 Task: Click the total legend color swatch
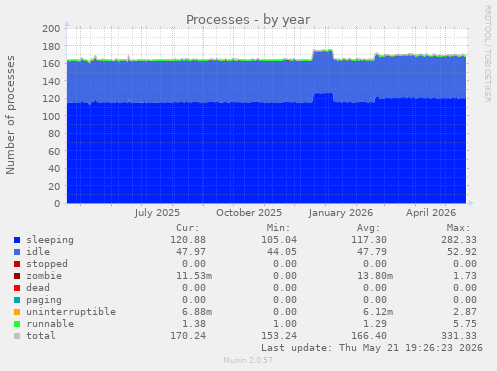click(x=17, y=336)
